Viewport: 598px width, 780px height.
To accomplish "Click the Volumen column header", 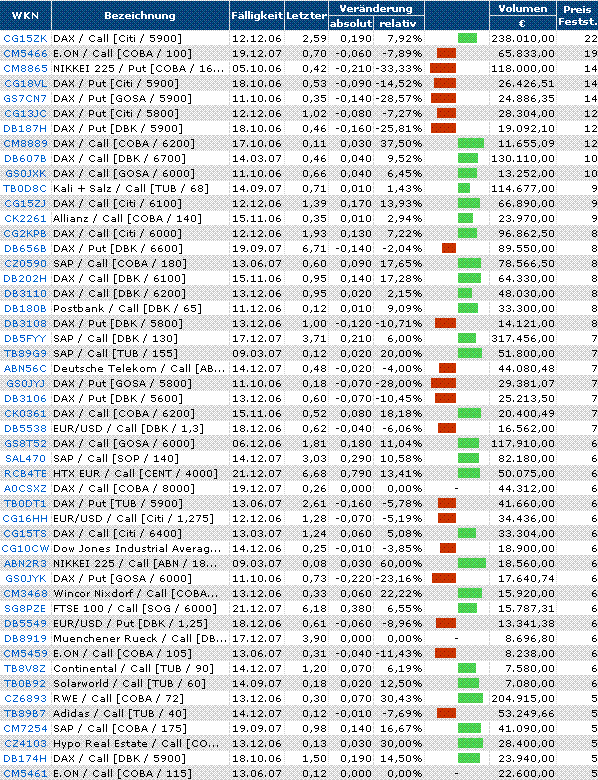I will click(x=522, y=8).
